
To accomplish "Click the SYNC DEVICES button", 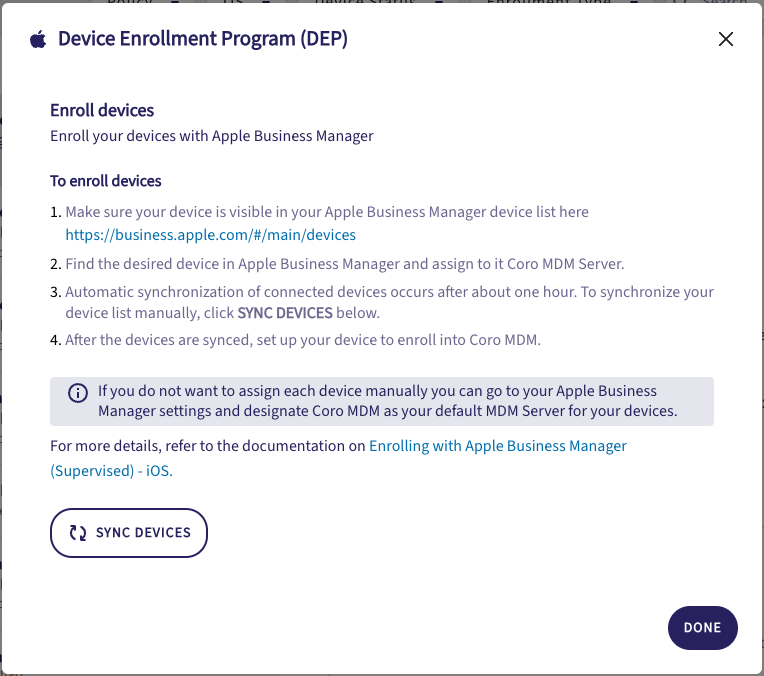I will tap(129, 533).
